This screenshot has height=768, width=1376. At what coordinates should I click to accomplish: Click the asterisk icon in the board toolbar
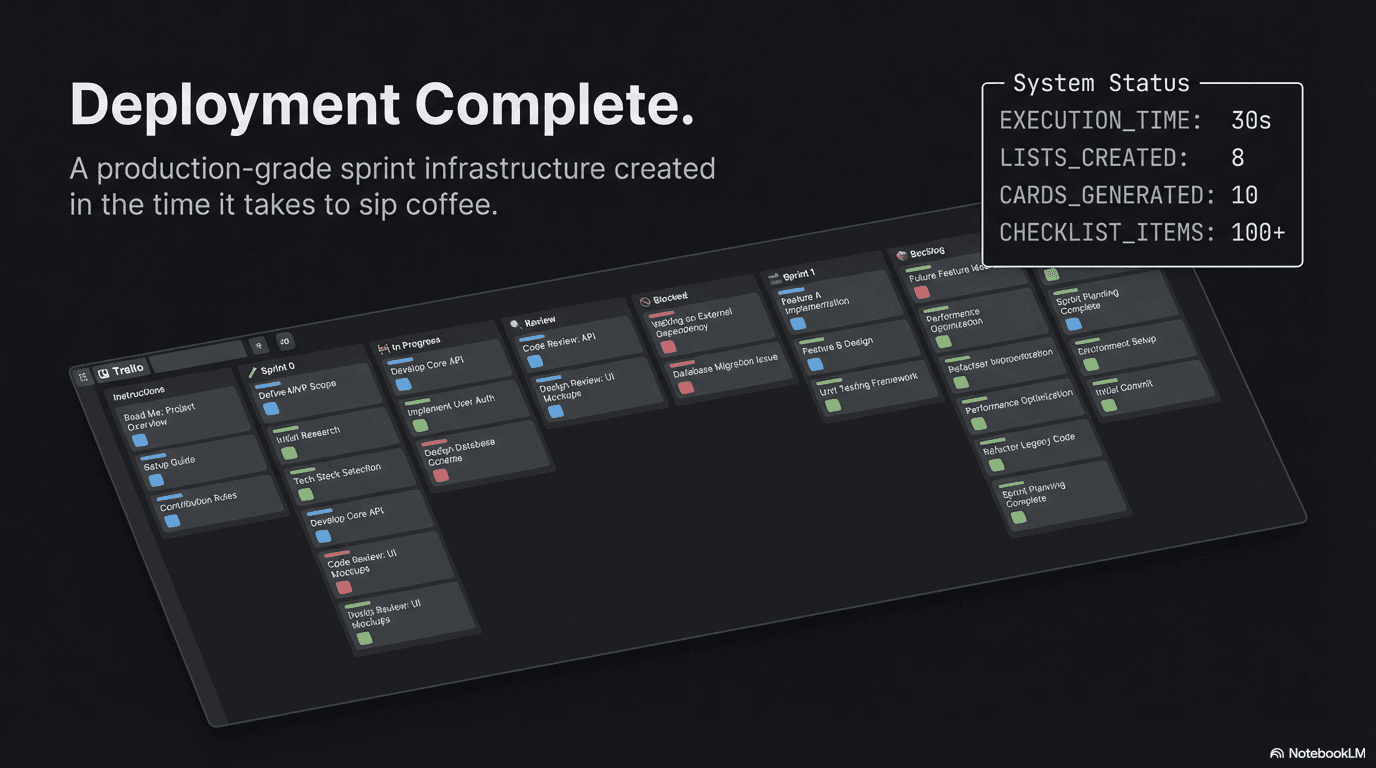259,343
